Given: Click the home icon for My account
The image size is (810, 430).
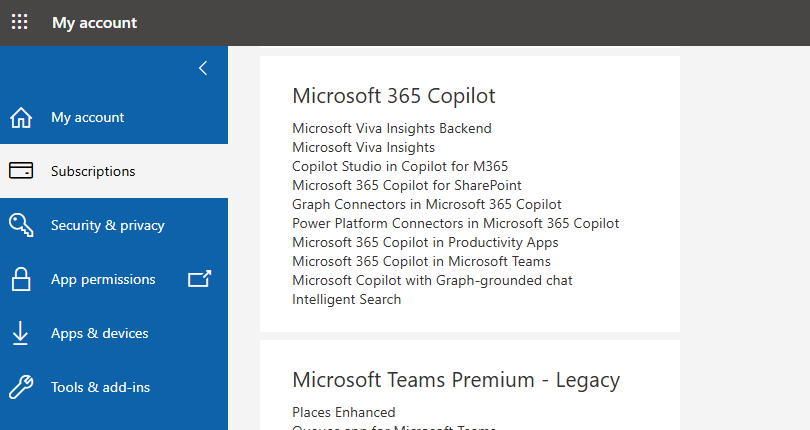Looking at the screenshot, I should [x=21, y=117].
